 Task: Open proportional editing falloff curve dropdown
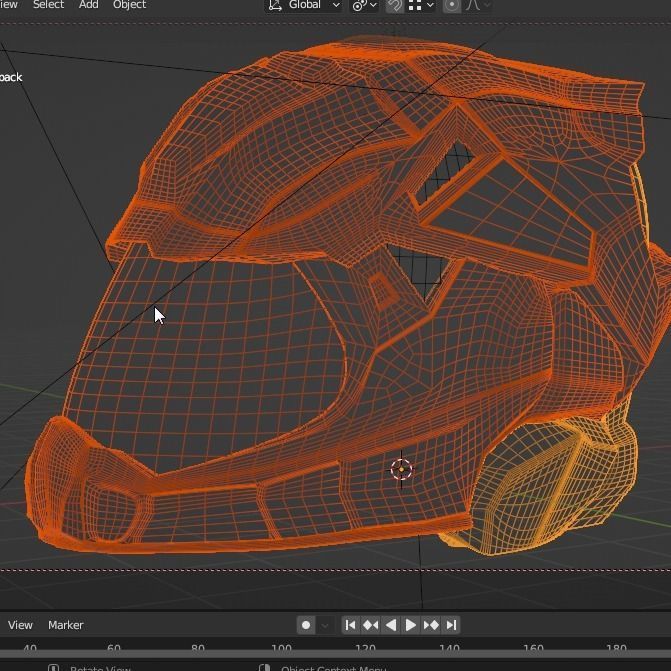(478, 5)
